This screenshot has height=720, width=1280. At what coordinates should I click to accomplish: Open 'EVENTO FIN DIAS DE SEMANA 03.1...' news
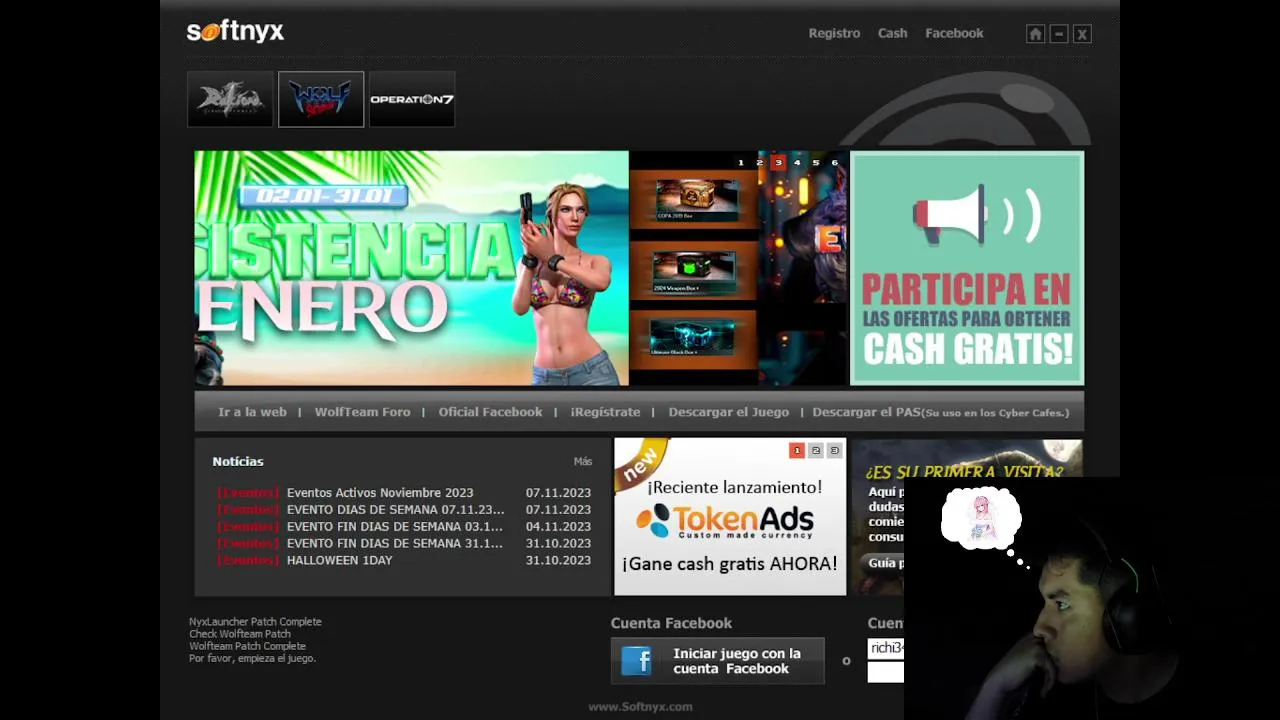pos(394,527)
